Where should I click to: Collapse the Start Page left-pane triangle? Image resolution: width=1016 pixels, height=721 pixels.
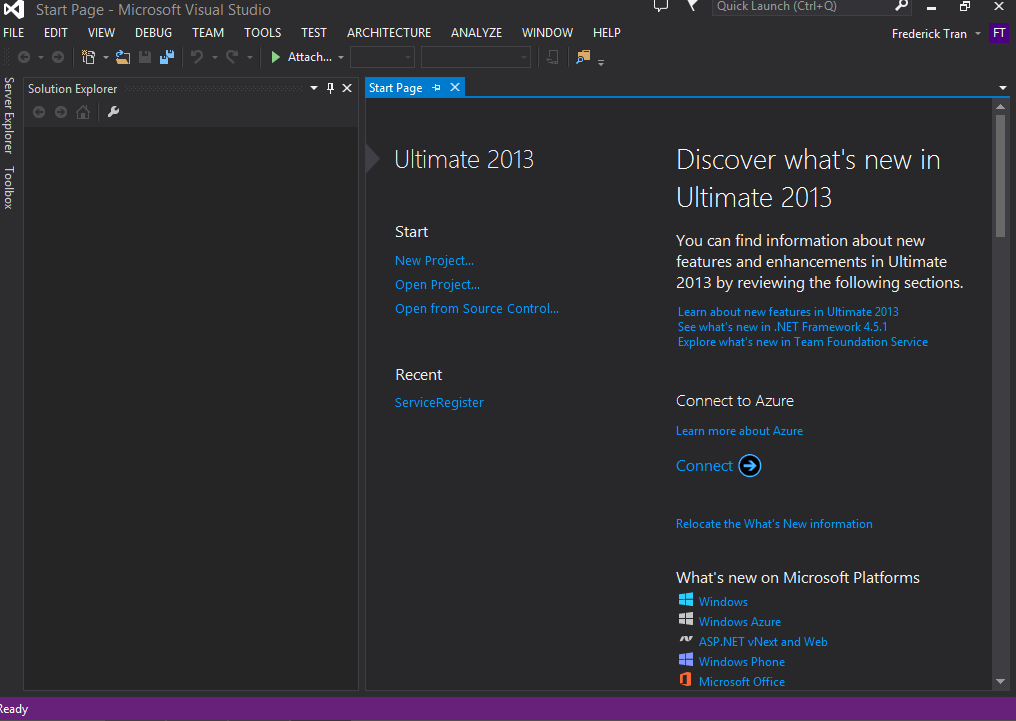tap(373, 159)
